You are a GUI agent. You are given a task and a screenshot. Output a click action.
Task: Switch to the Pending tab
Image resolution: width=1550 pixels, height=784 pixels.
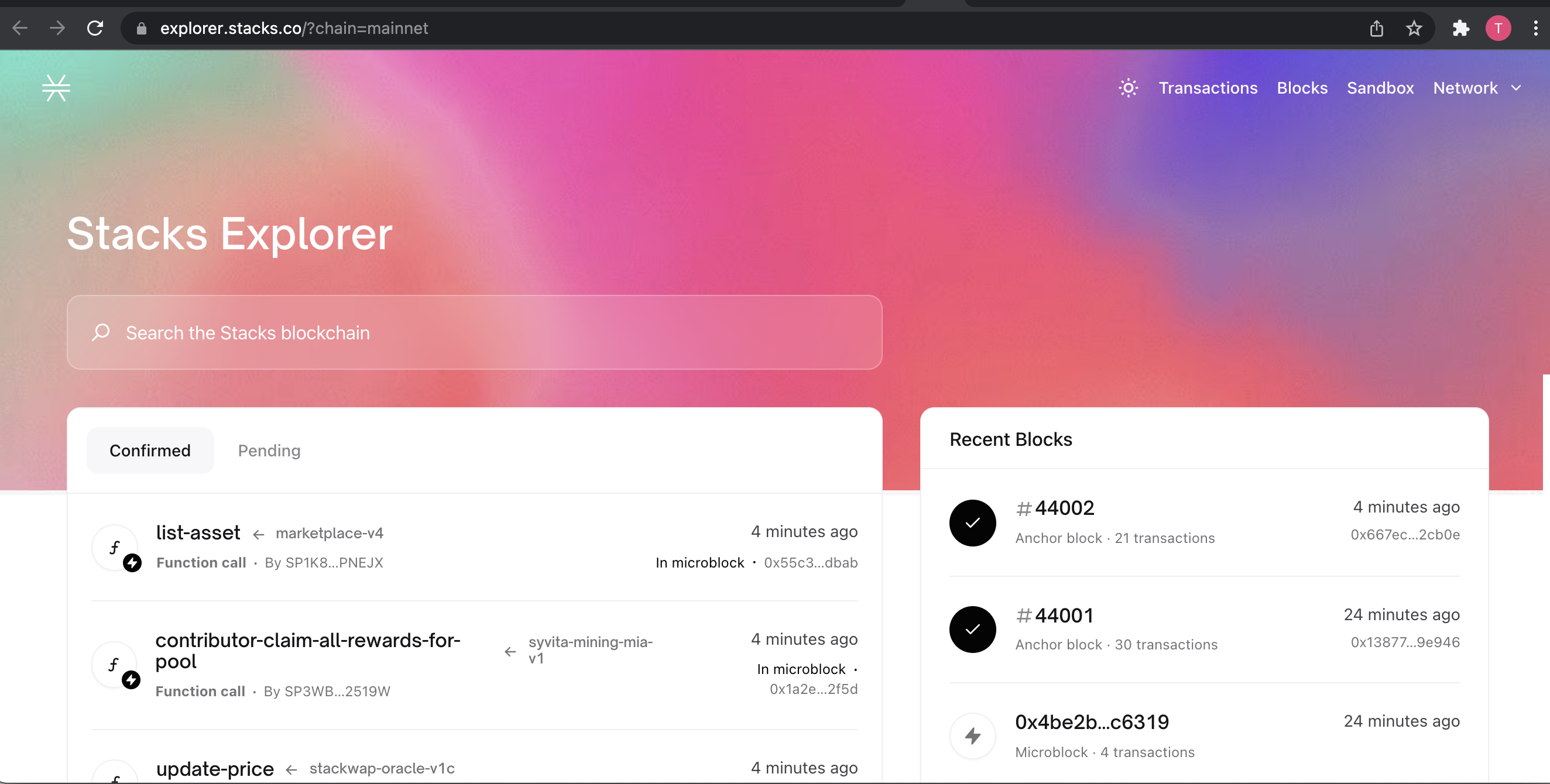click(x=268, y=451)
